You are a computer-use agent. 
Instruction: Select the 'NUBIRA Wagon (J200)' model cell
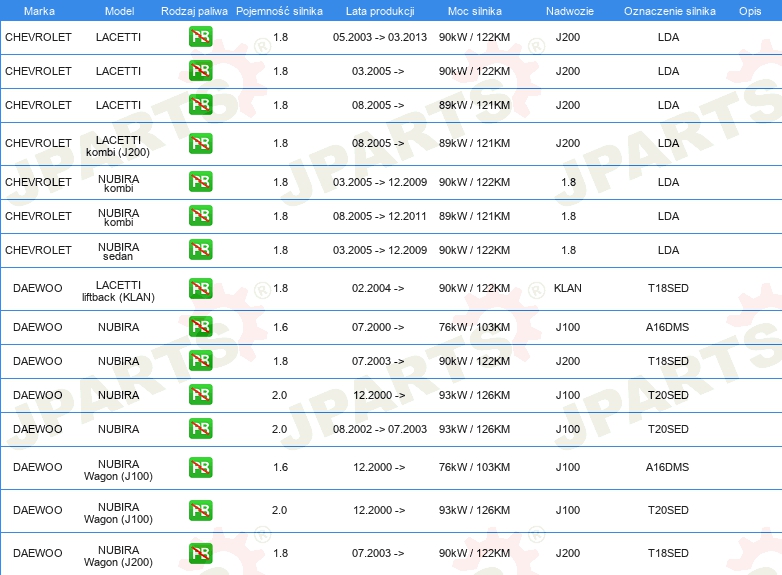coord(118,556)
